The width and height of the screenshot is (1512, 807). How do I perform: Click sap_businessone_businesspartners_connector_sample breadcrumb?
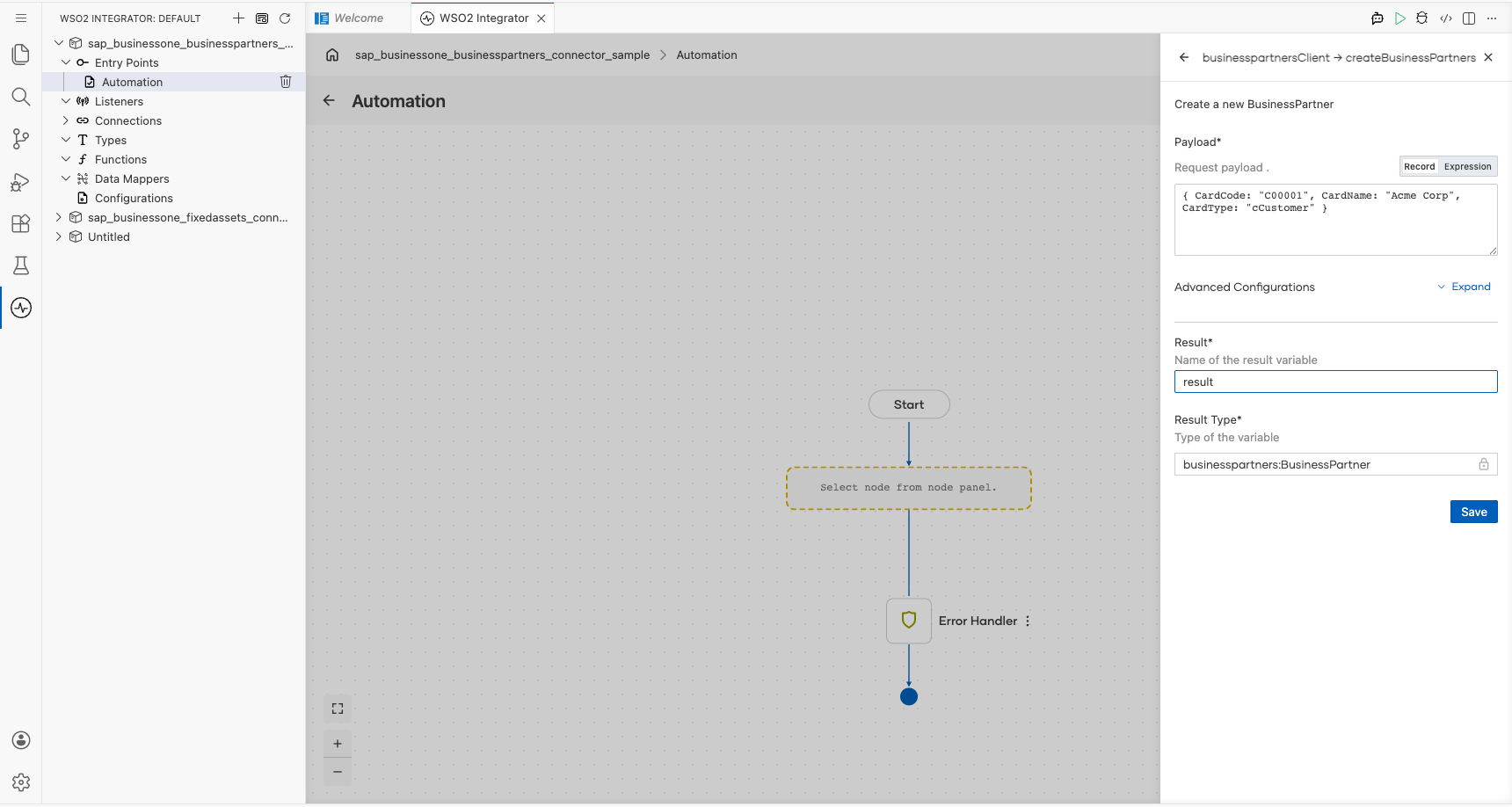502,55
